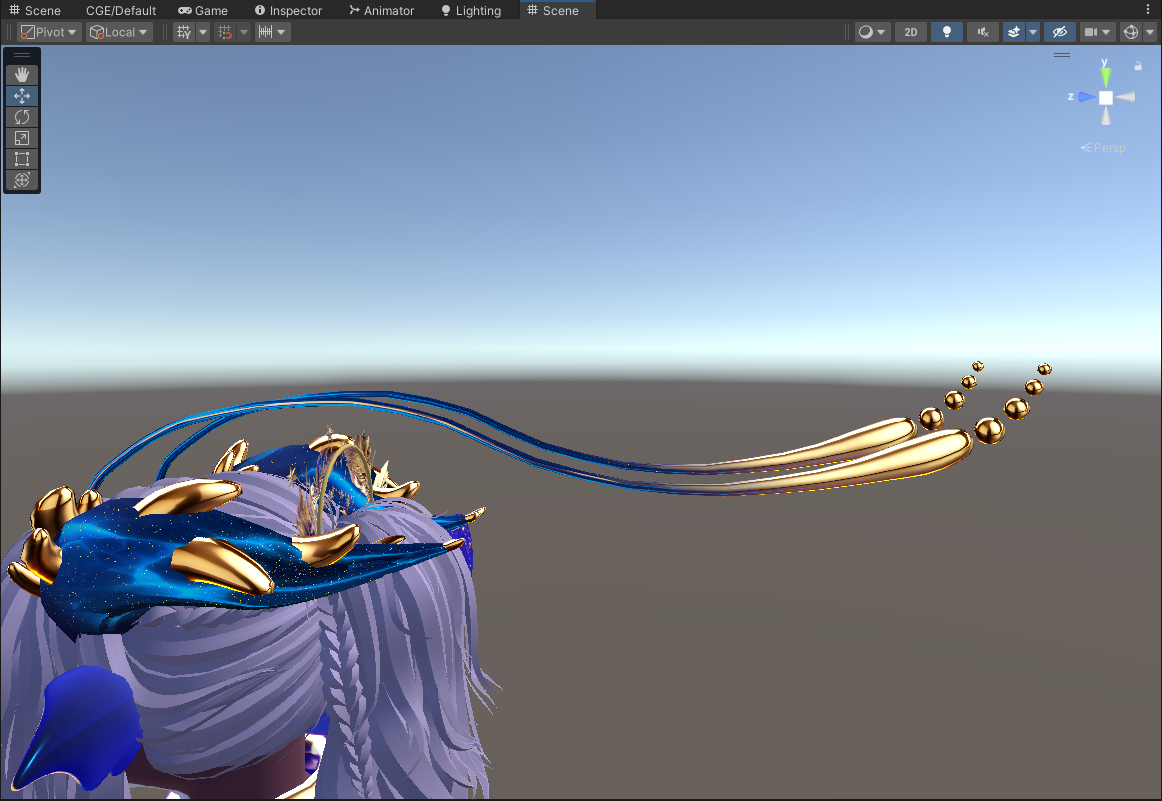Image resolution: width=1162 pixels, height=801 pixels.
Task: Switch to the first Scene tab
Action: 35,10
